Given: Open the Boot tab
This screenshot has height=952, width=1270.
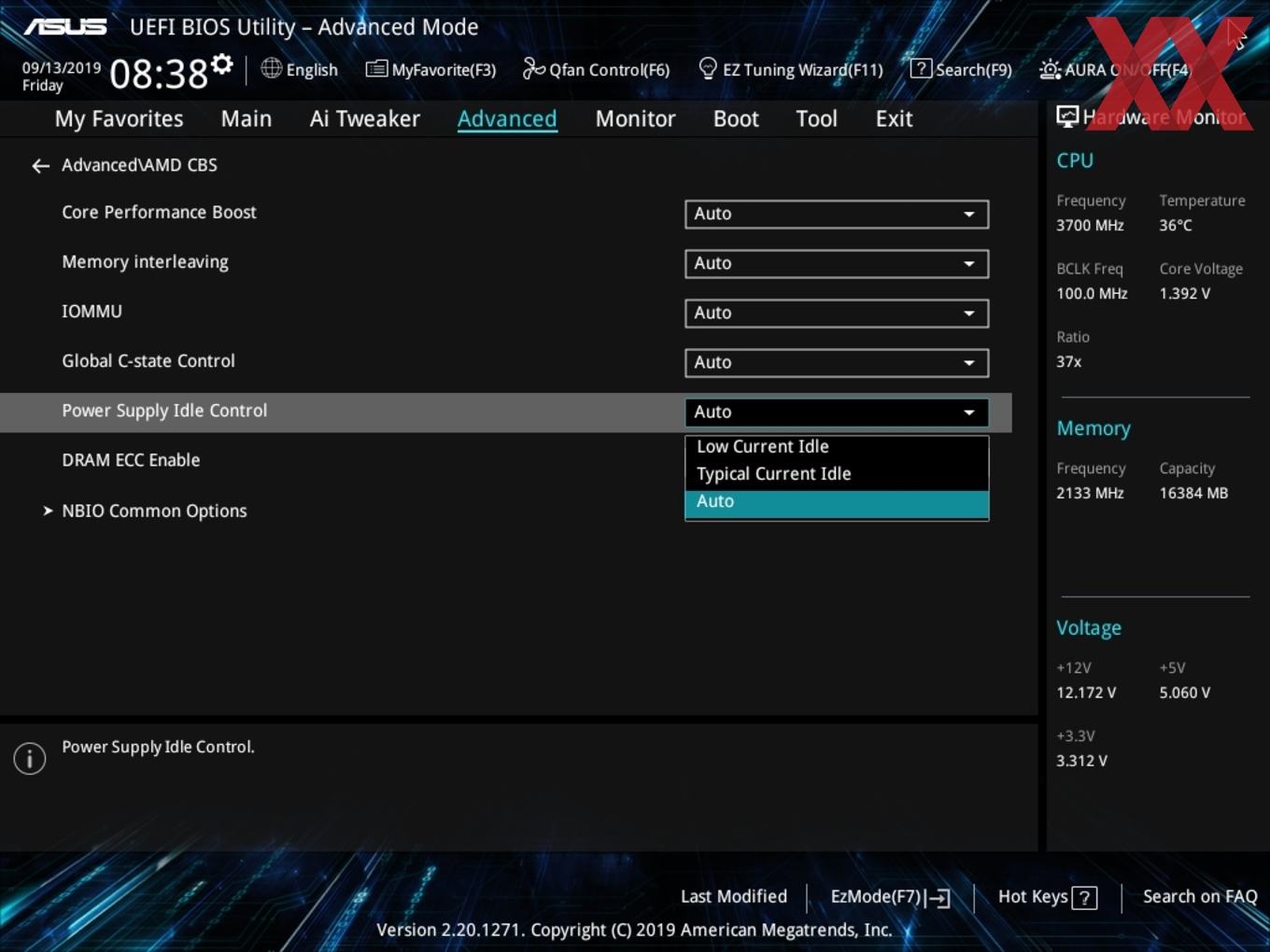Looking at the screenshot, I should click(x=736, y=119).
